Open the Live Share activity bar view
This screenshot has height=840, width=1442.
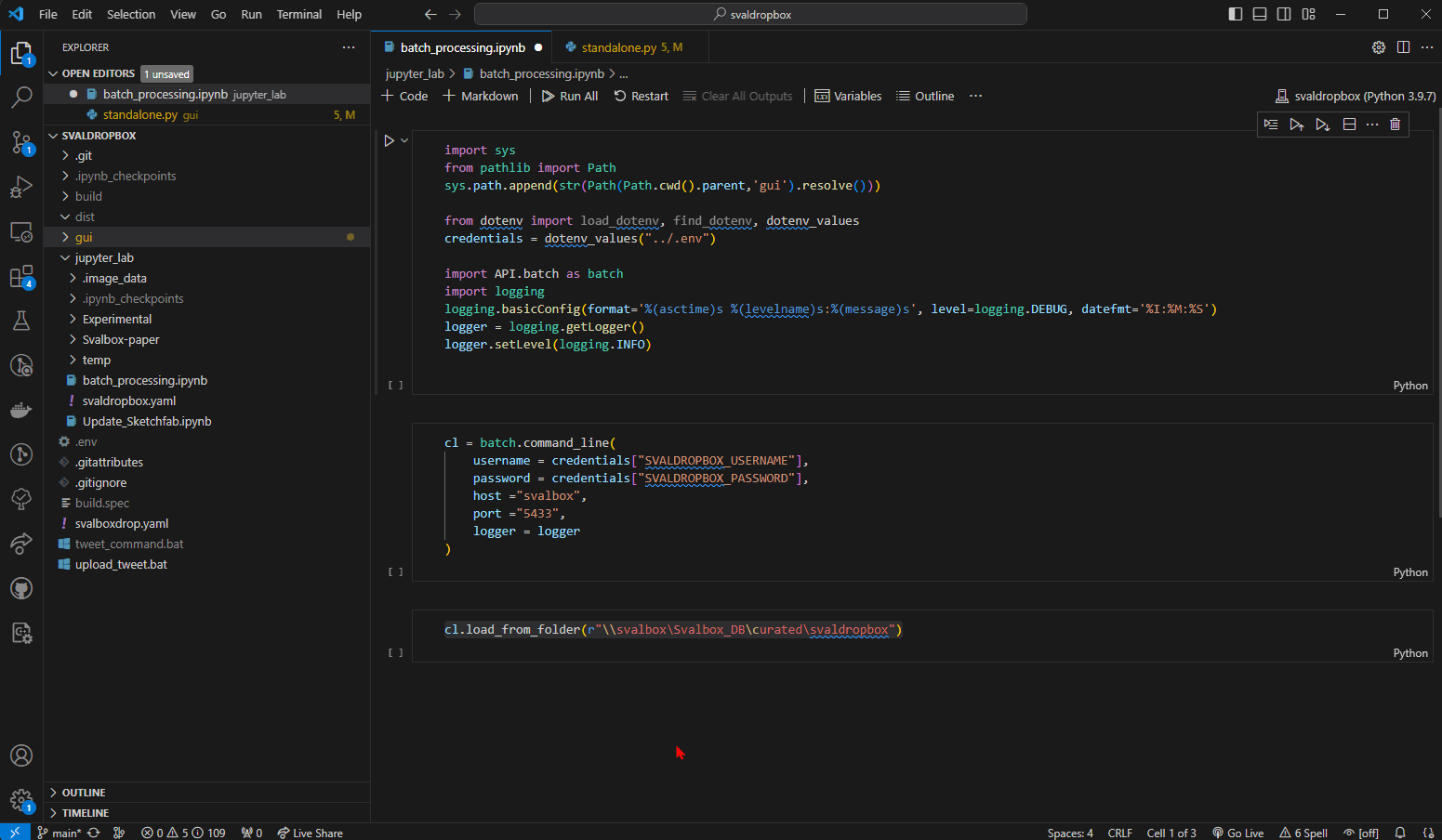(21, 544)
